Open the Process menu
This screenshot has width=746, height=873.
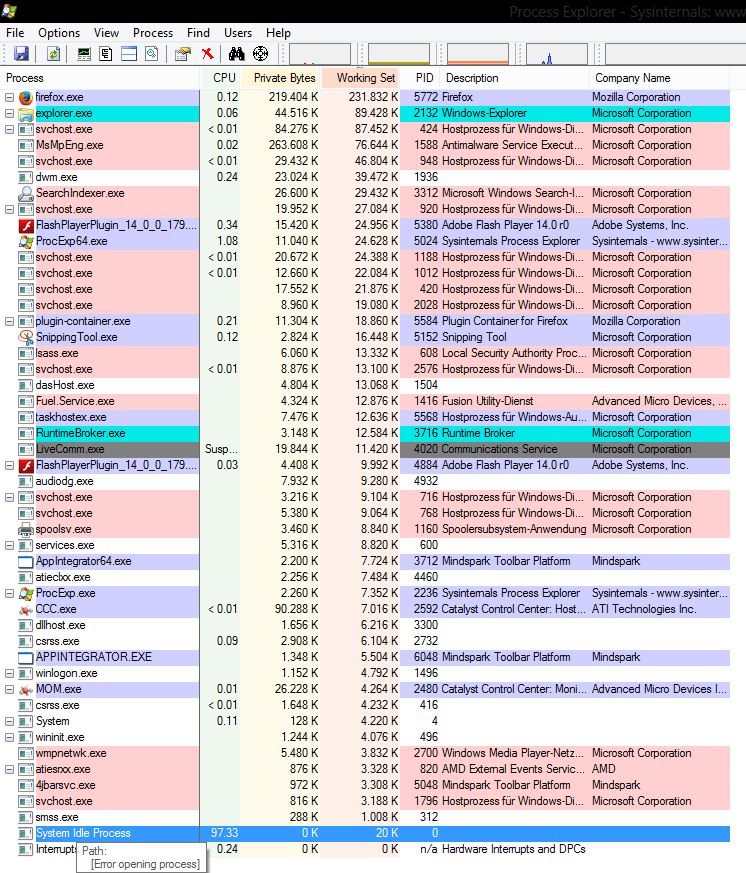153,33
